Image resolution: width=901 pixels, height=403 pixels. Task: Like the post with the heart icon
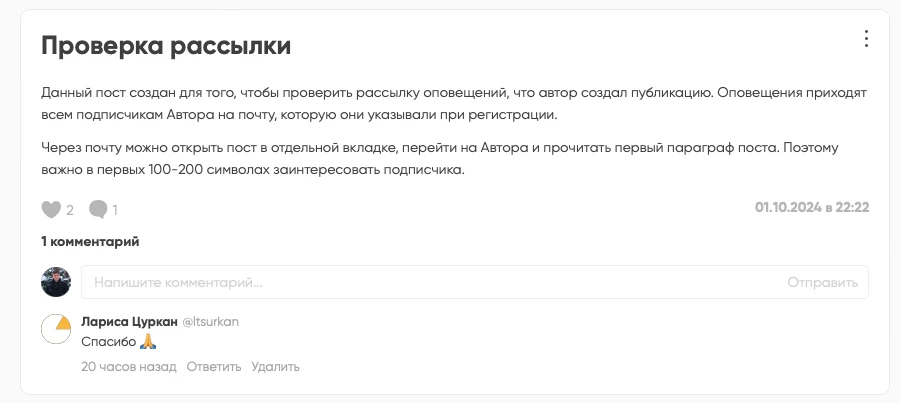point(50,209)
